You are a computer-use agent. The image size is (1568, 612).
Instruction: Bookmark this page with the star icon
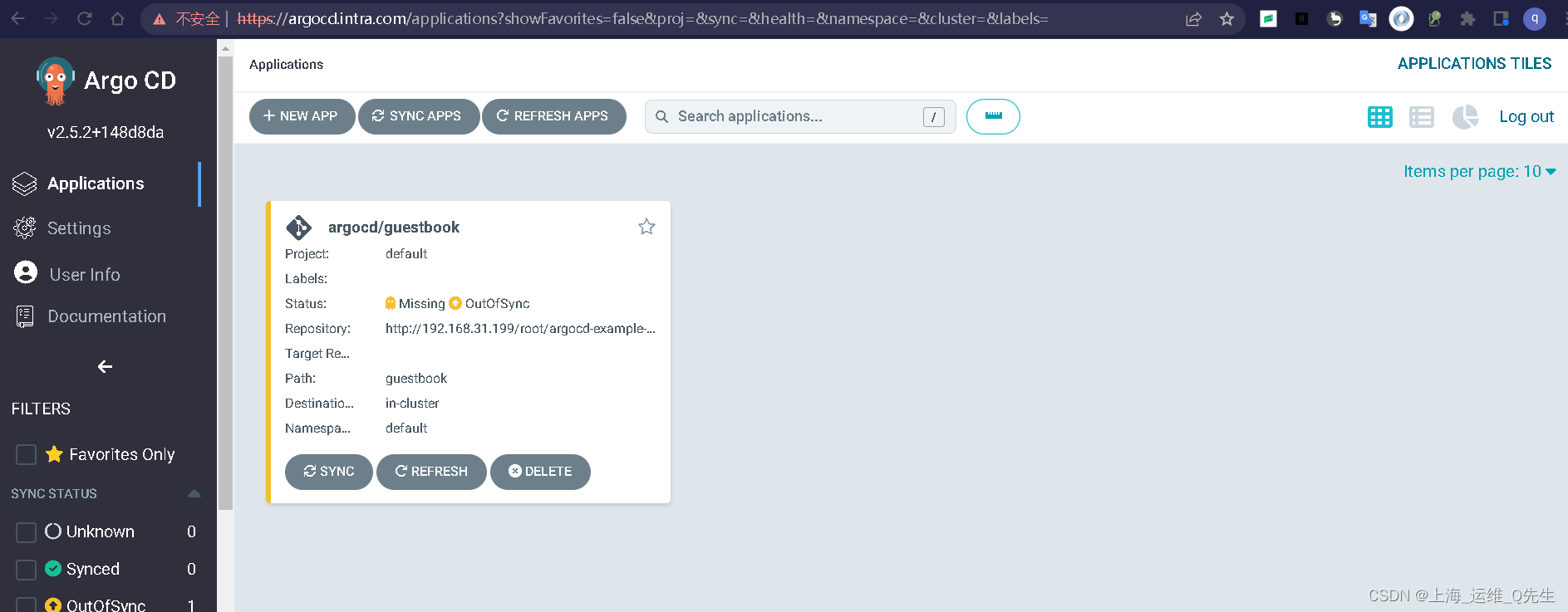[x=1227, y=19]
